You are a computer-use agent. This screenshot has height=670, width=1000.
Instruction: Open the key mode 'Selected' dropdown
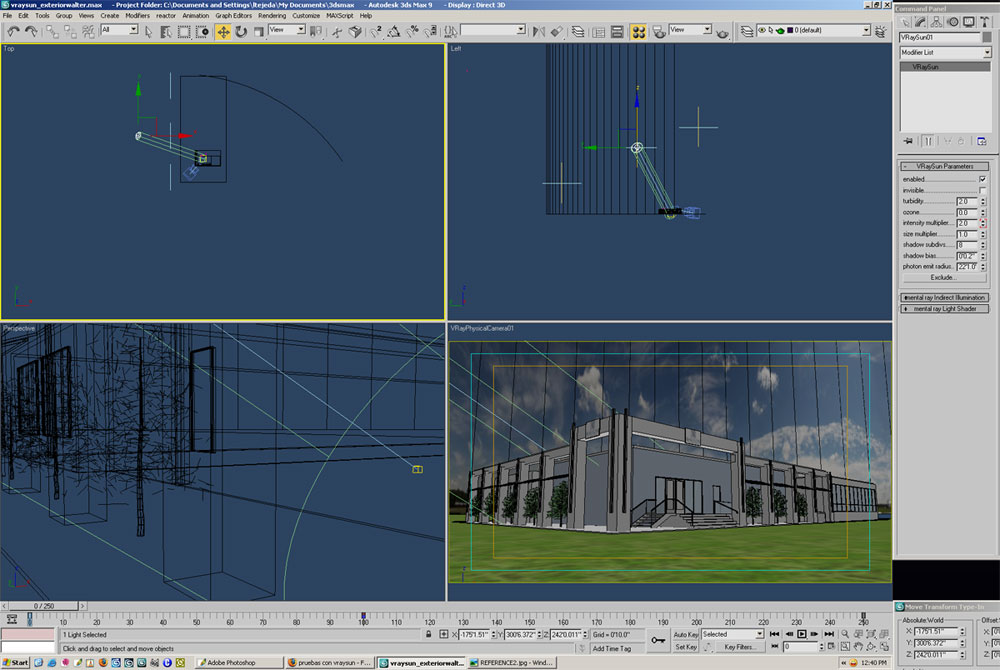pyautogui.click(x=733, y=634)
